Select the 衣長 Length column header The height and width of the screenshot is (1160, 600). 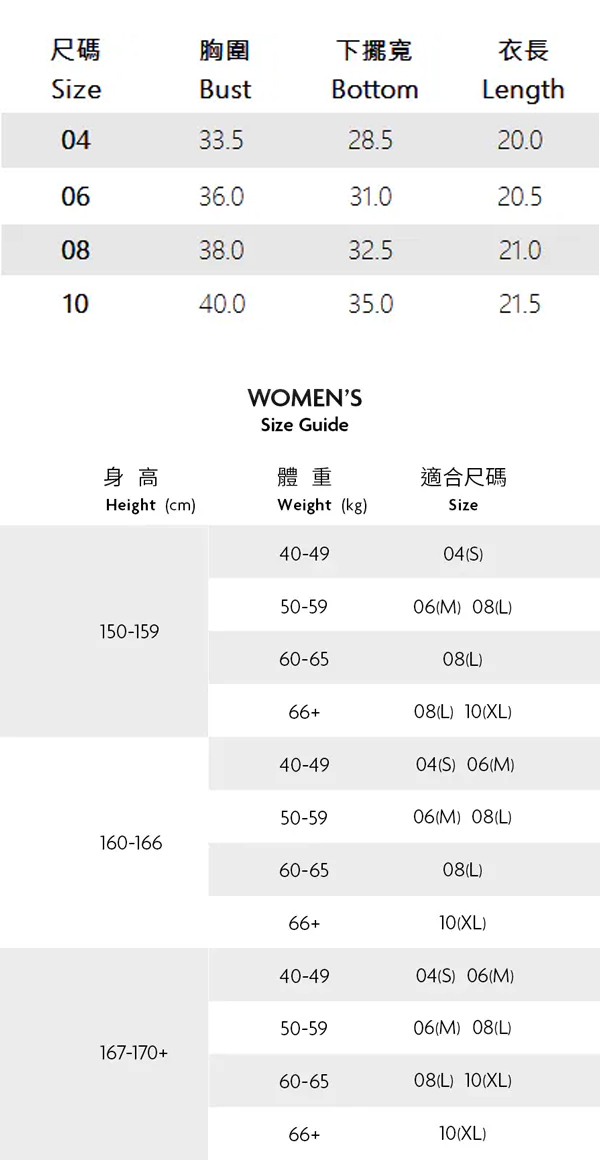522,70
